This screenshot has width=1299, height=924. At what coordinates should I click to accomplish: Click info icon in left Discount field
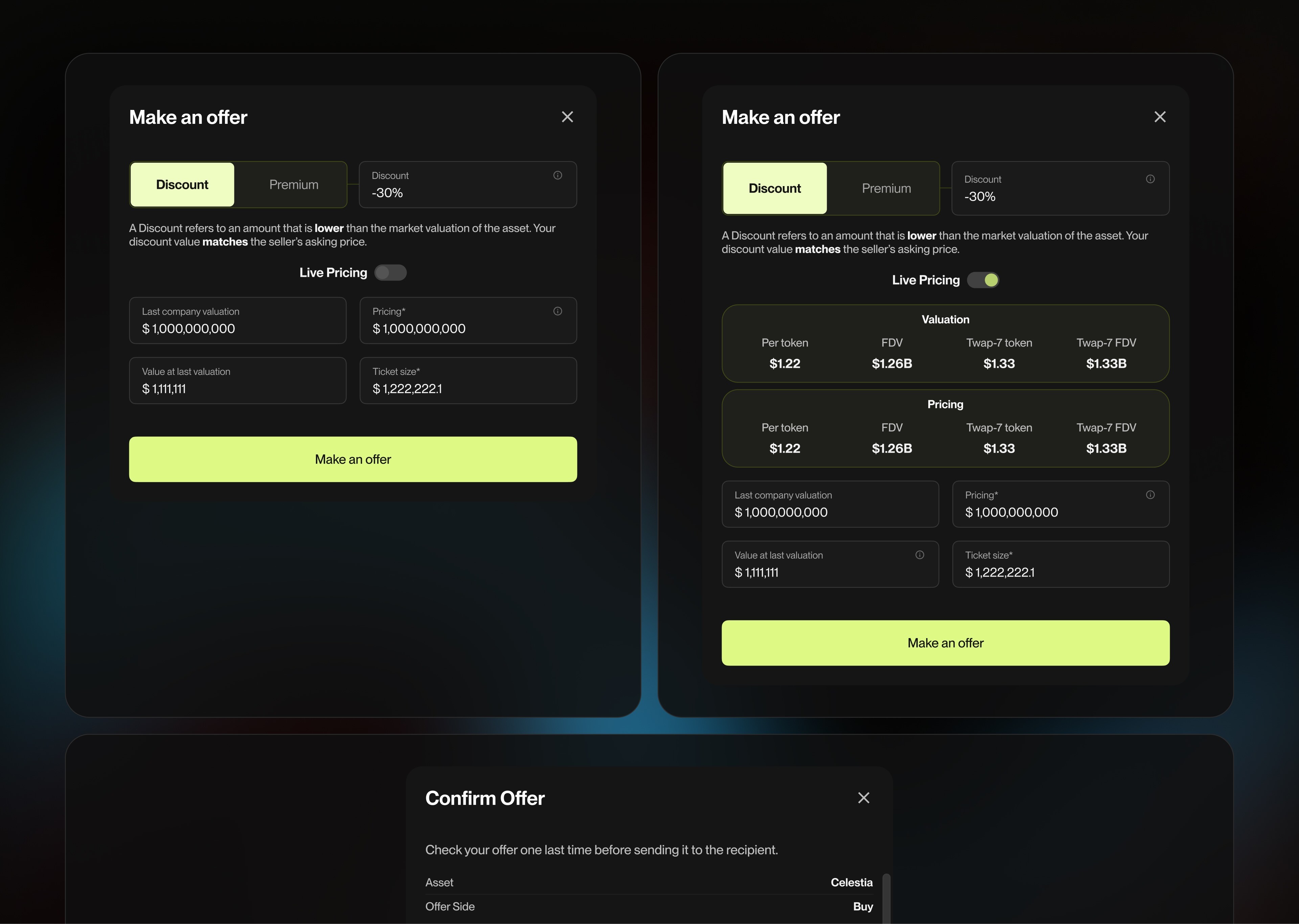point(557,175)
